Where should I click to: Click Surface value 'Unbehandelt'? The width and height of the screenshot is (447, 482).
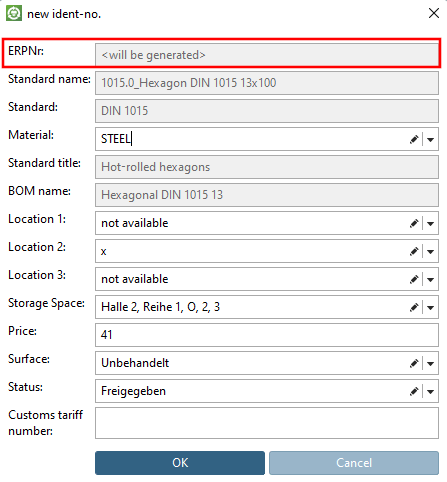coord(135,363)
